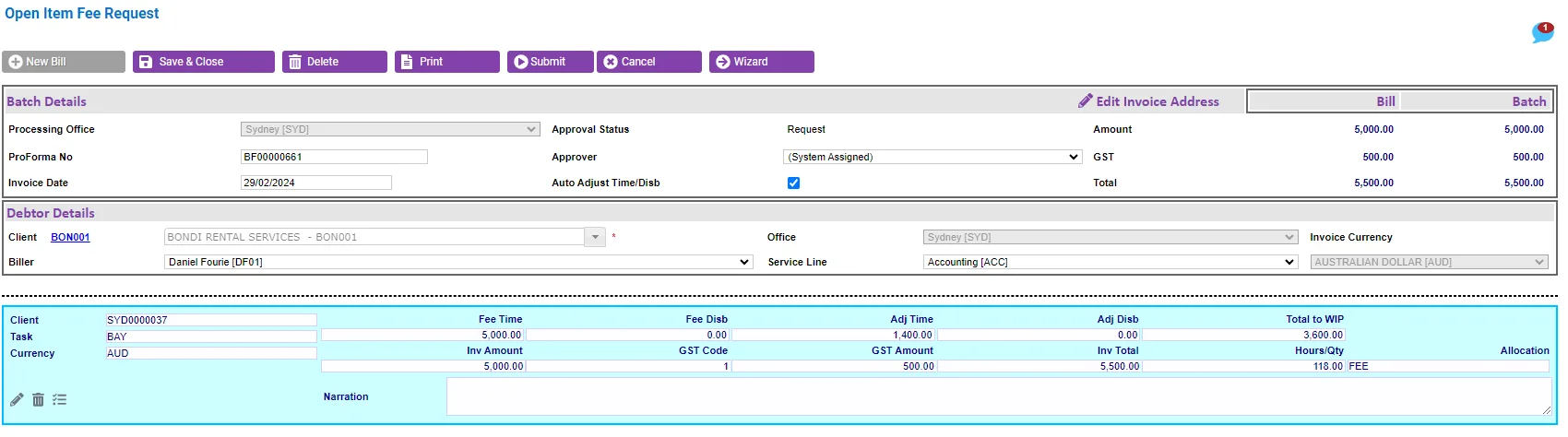Viewport: 1568px width, 437px height.
Task: Select the Batch column header tab
Action: pyautogui.click(x=1476, y=101)
